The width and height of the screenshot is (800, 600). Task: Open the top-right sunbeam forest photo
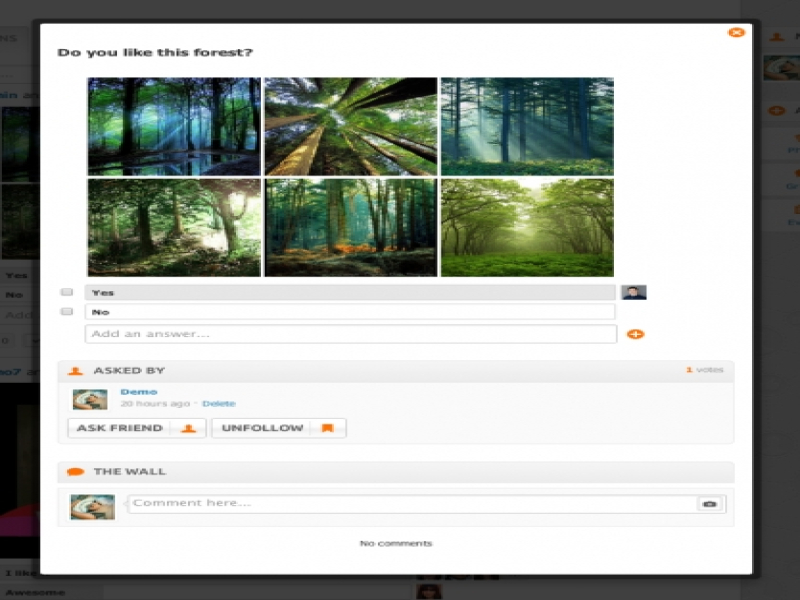(x=527, y=127)
